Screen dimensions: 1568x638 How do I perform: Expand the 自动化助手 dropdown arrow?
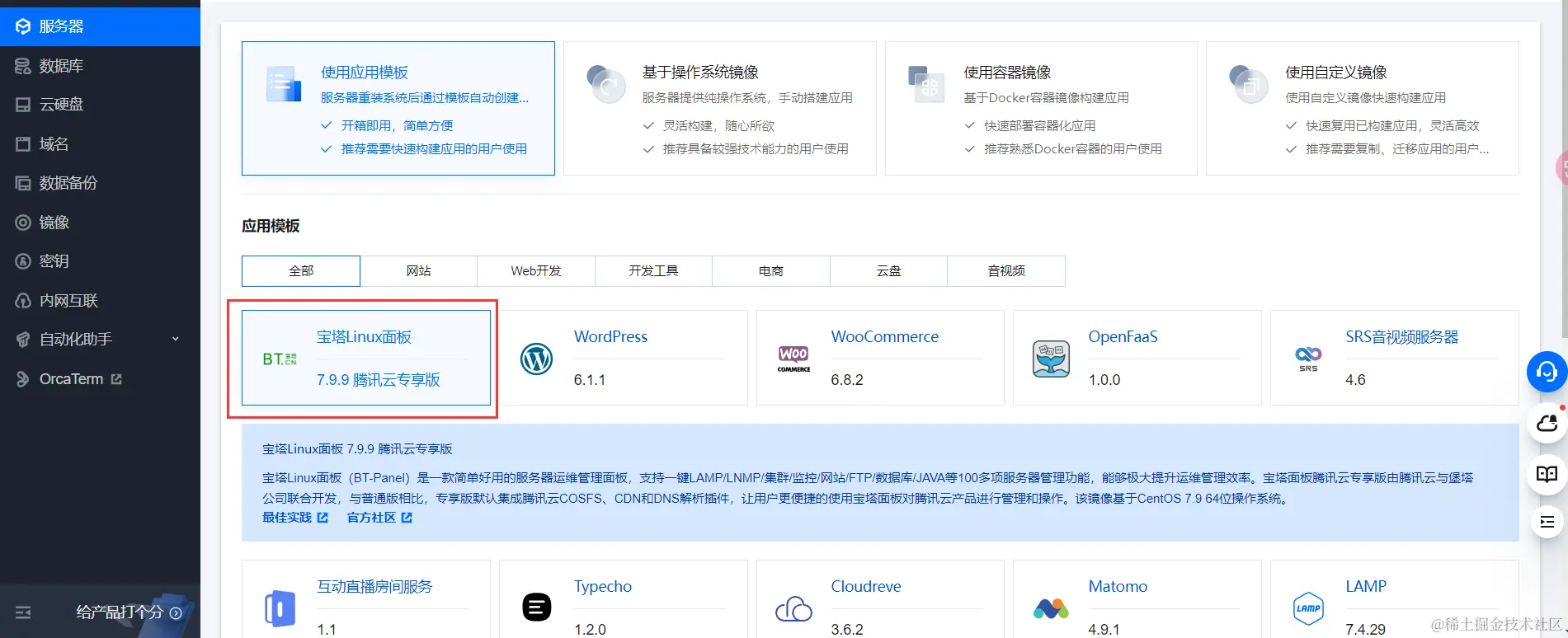[175, 340]
